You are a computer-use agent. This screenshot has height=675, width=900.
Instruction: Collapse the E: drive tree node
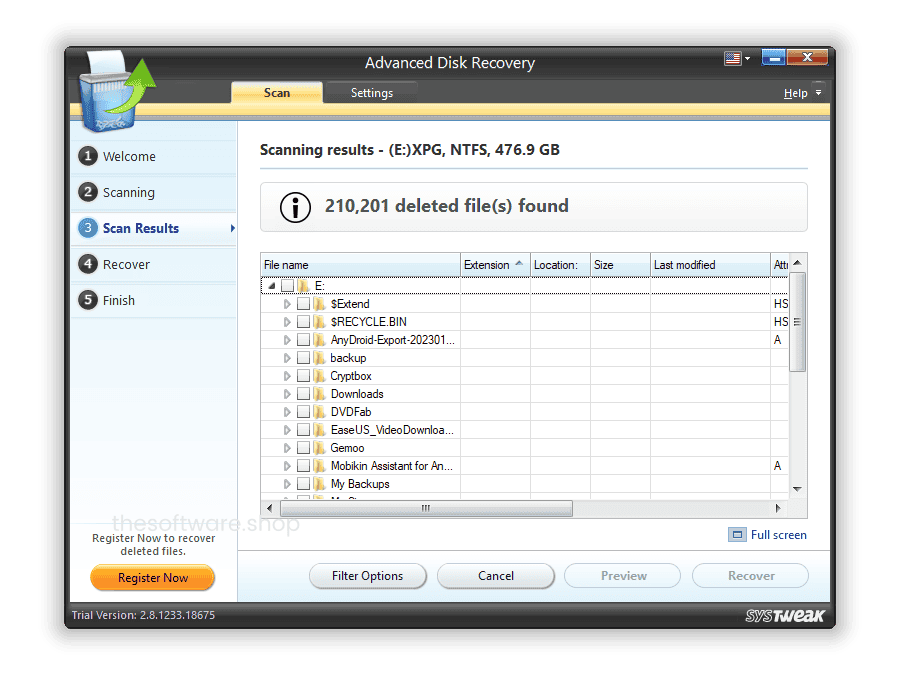271,285
